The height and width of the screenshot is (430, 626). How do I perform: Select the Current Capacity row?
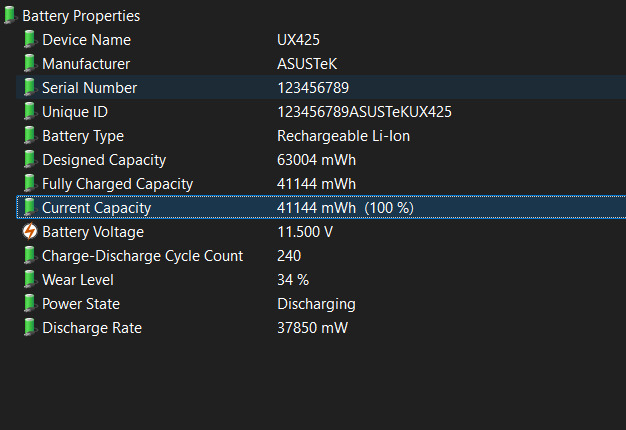coord(96,208)
